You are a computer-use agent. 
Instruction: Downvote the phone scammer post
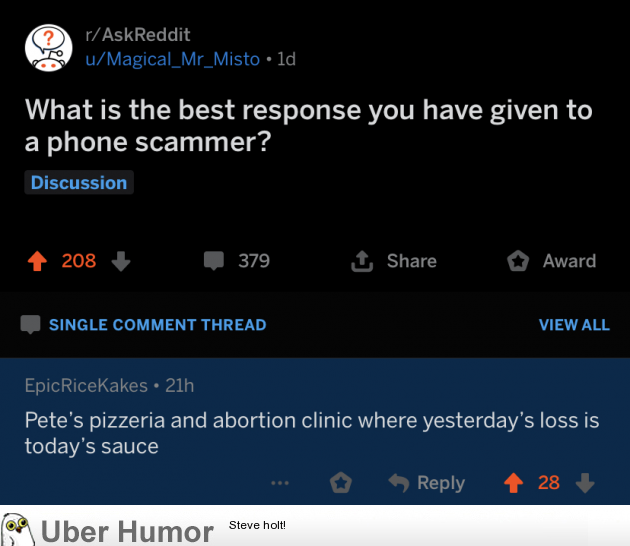(120, 261)
